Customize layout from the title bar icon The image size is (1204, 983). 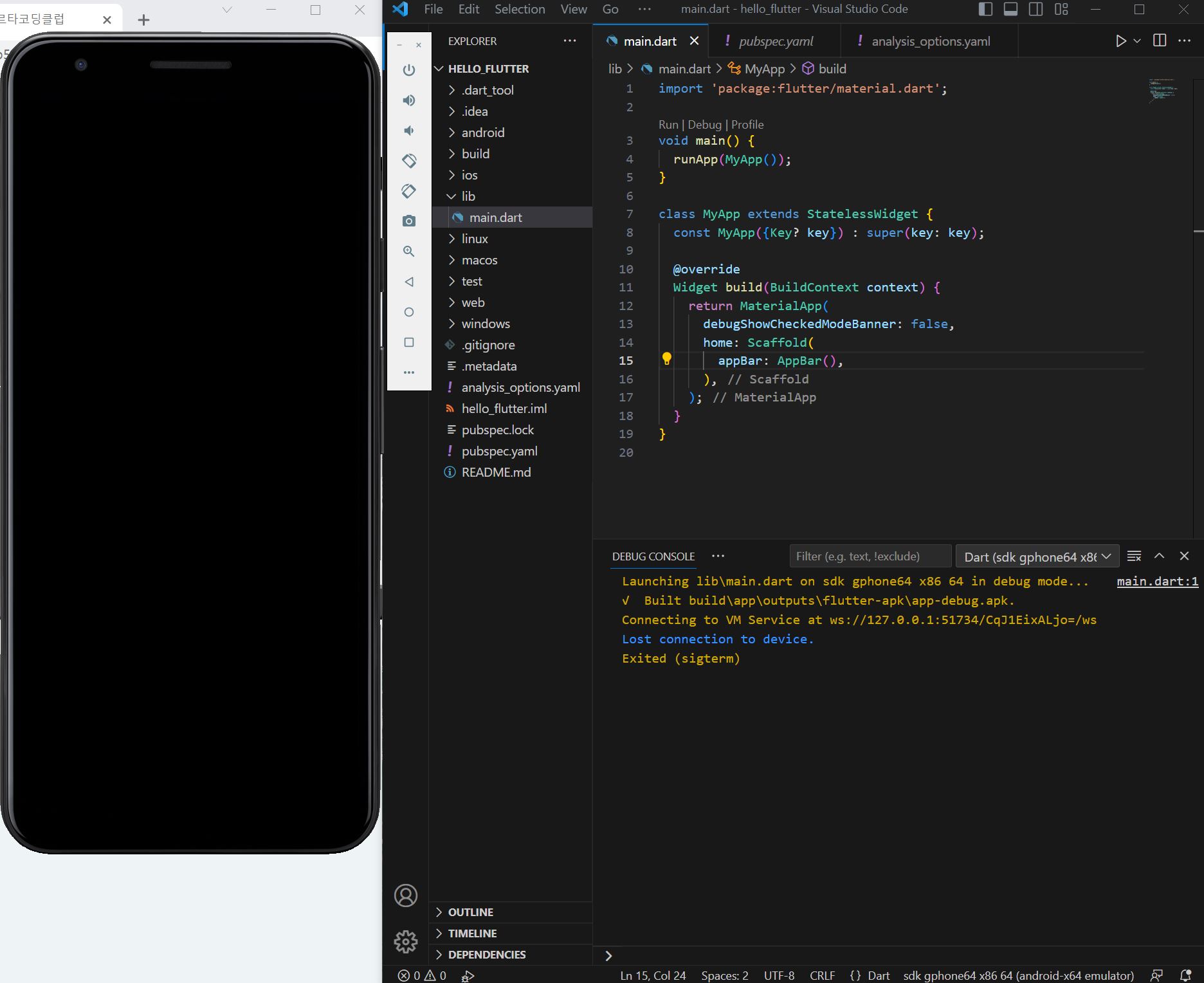pos(1061,9)
